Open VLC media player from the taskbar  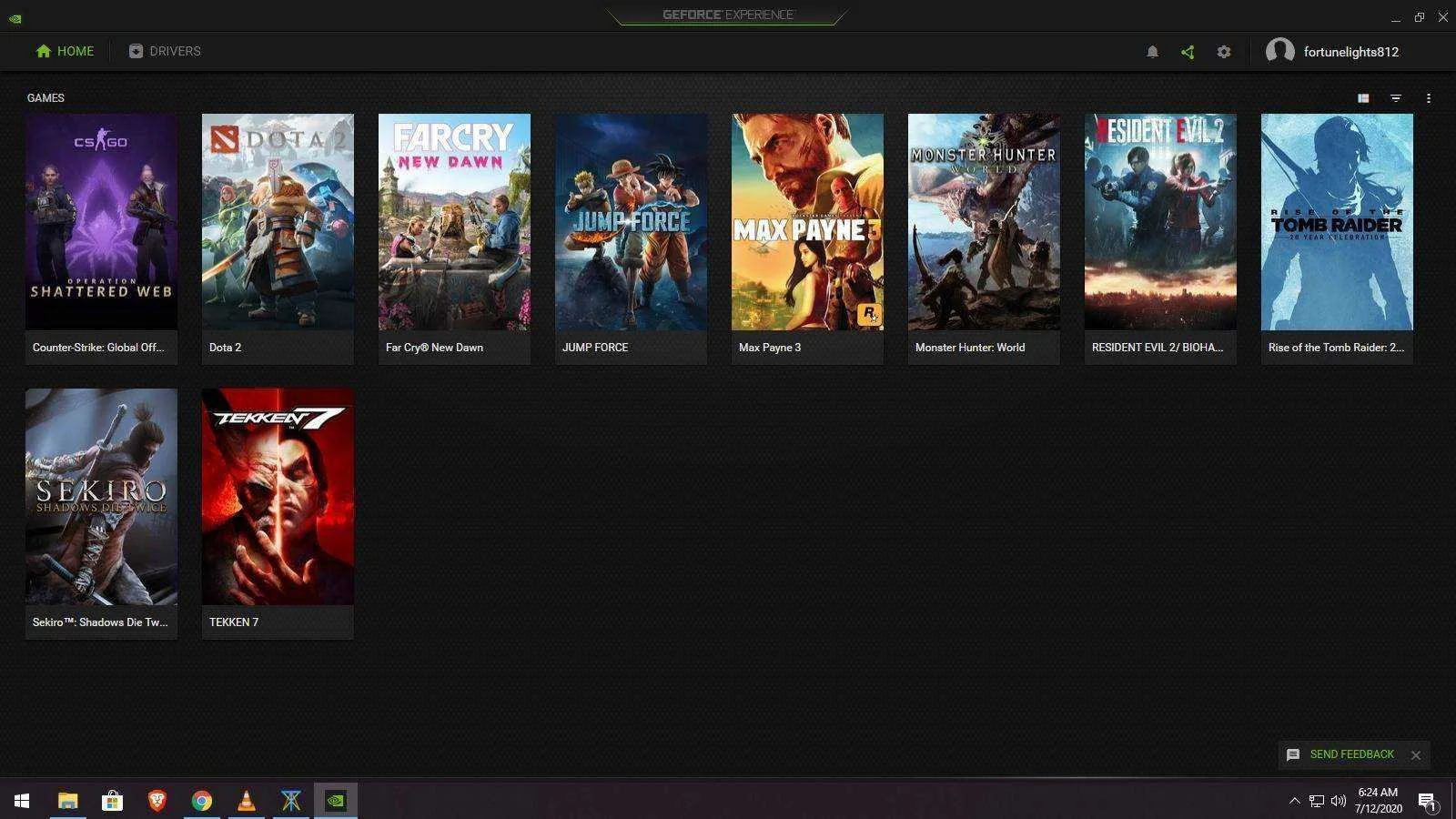[x=246, y=801]
